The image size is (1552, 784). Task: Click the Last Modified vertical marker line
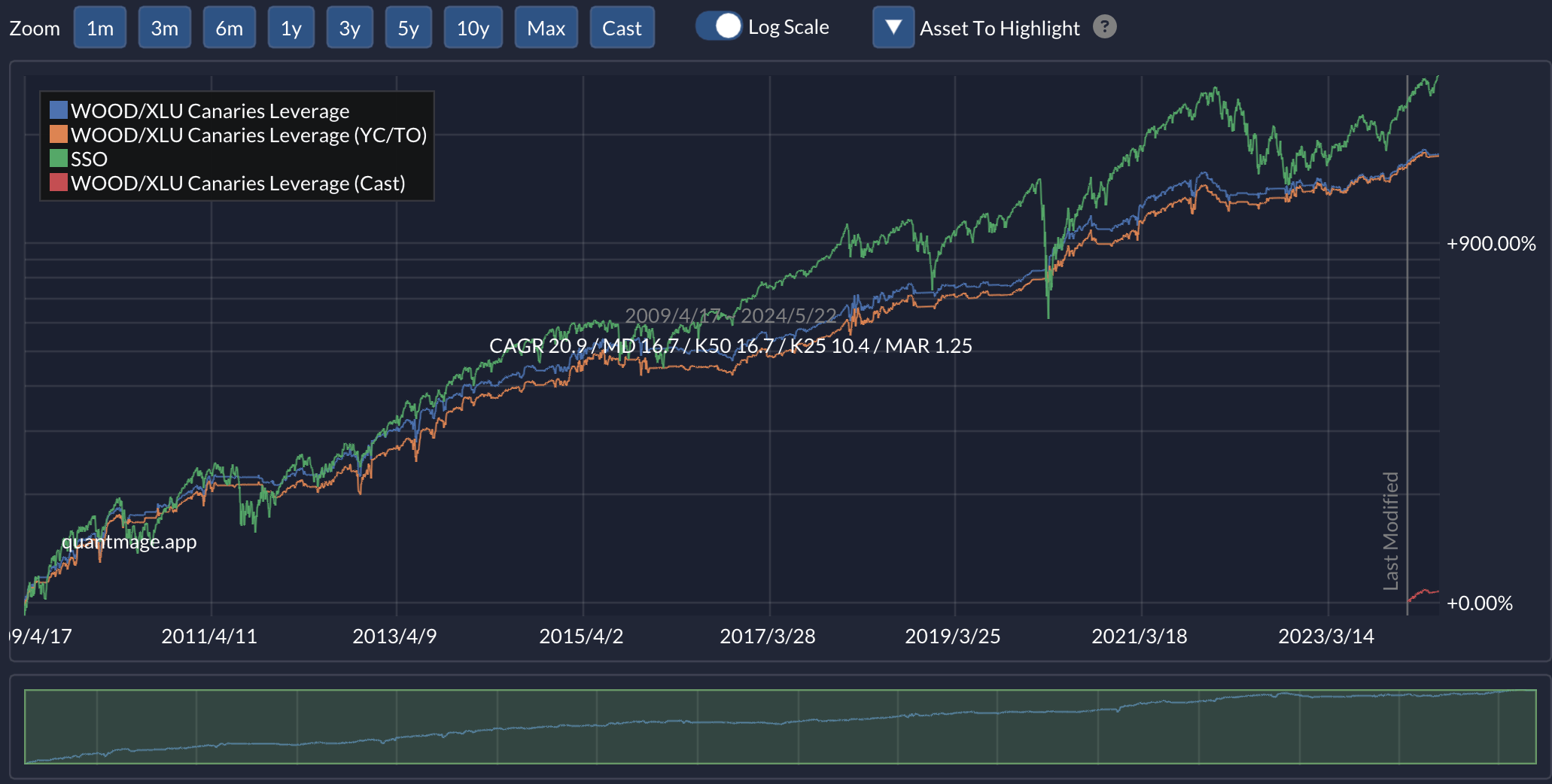(1407, 346)
